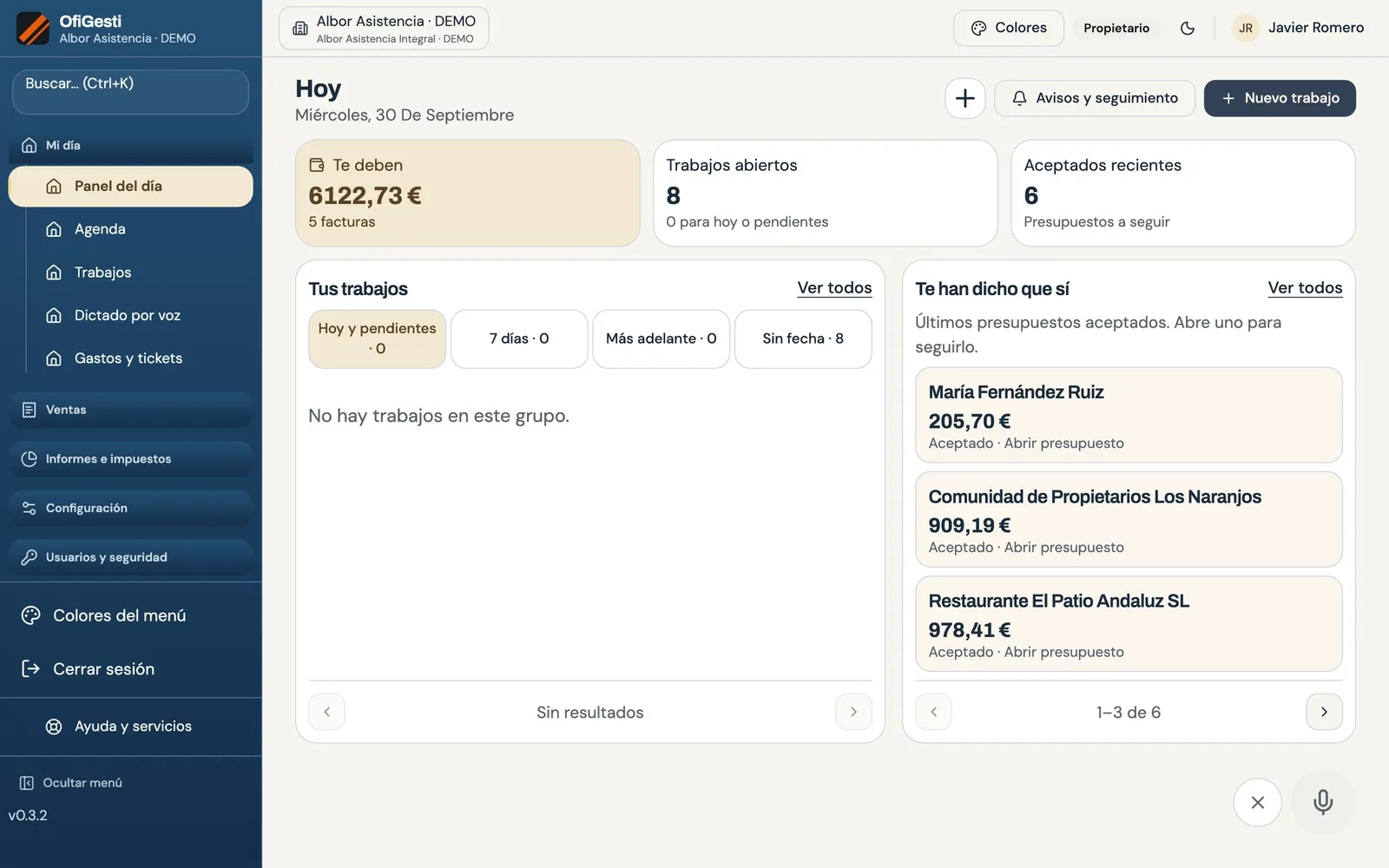Expand the Configuración section

click(130, 508)
